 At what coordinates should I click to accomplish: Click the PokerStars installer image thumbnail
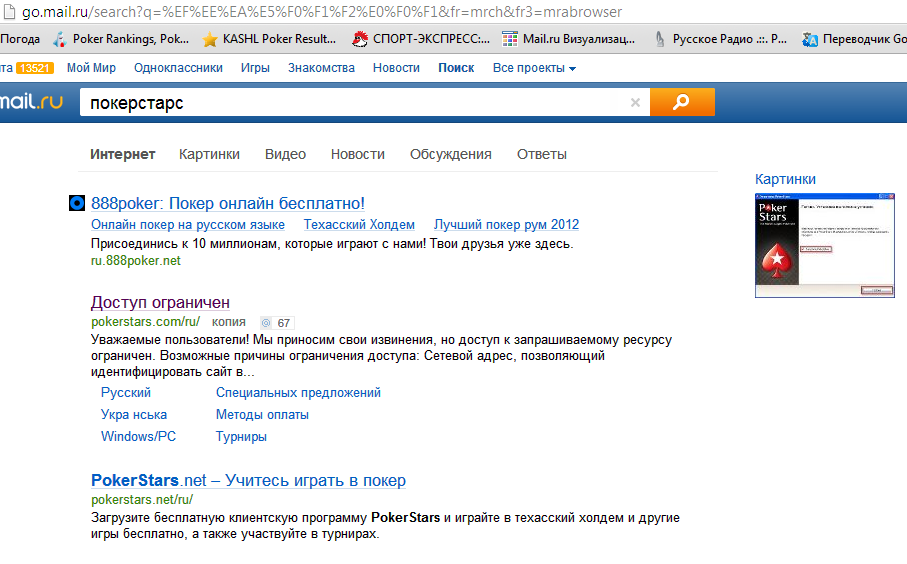pyautogui.click(x=823, y=245)
